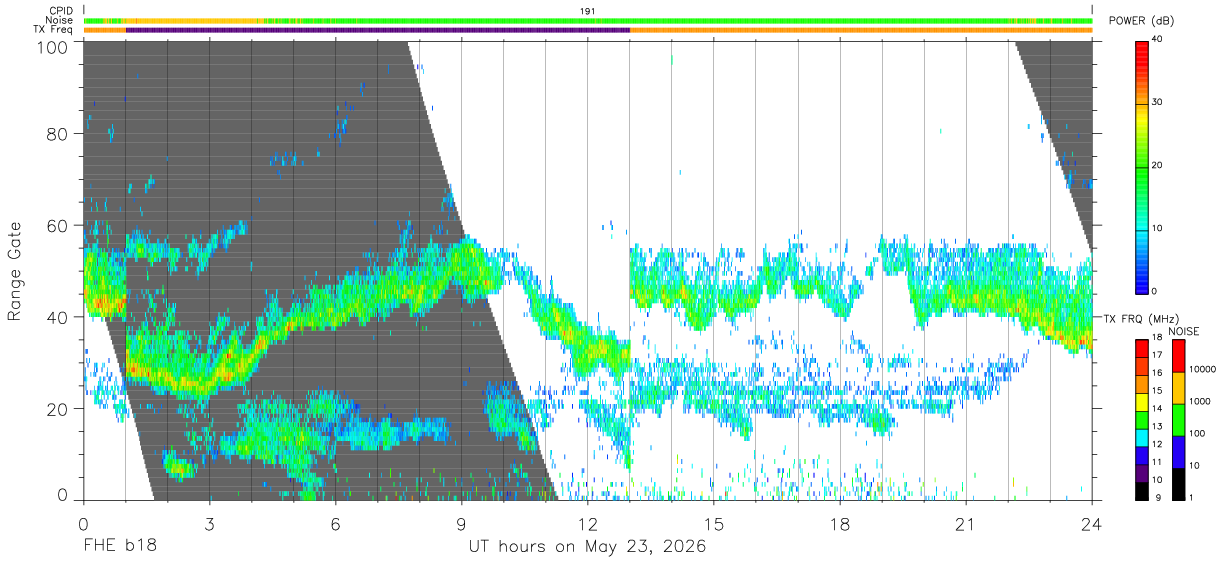Click the 100 label on range gate axis
The image size is (1228, 567).
53,46
